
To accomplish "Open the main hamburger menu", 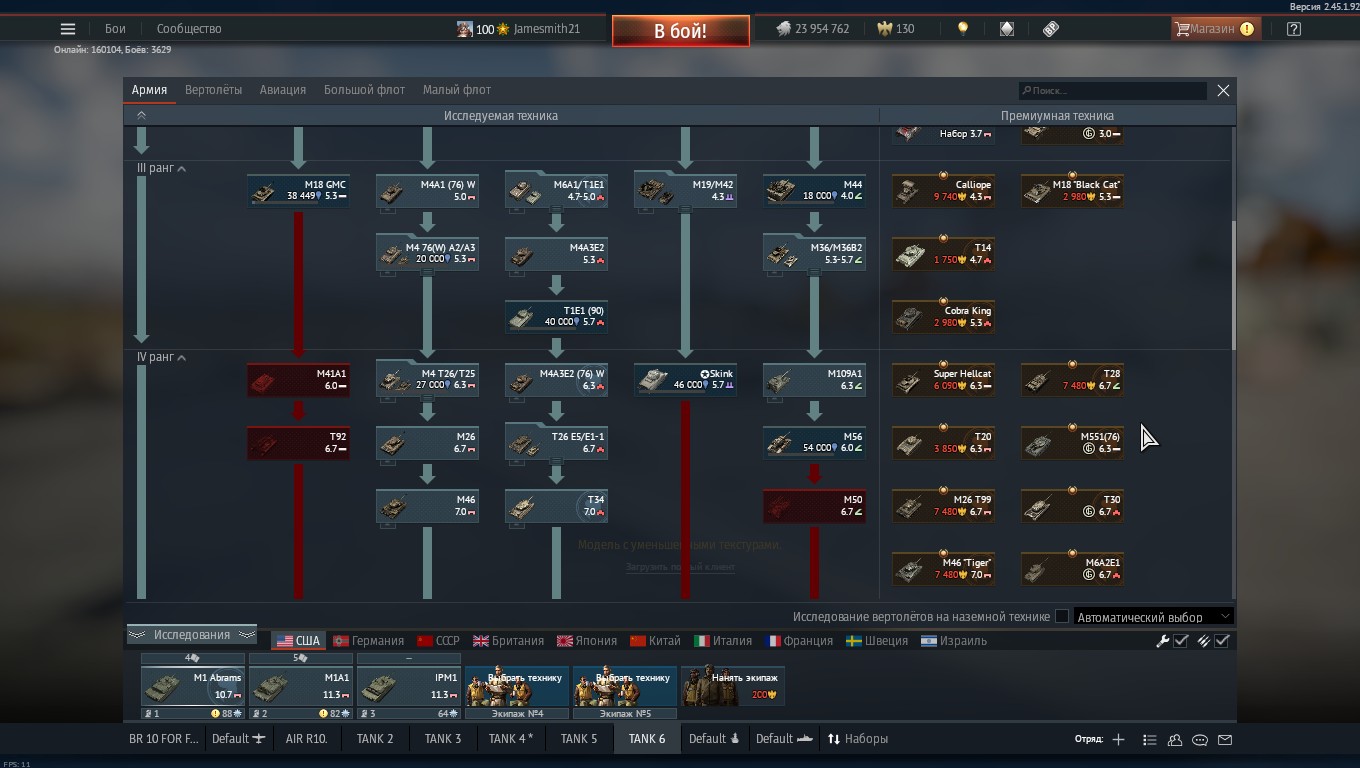I will tap(68, 29).
